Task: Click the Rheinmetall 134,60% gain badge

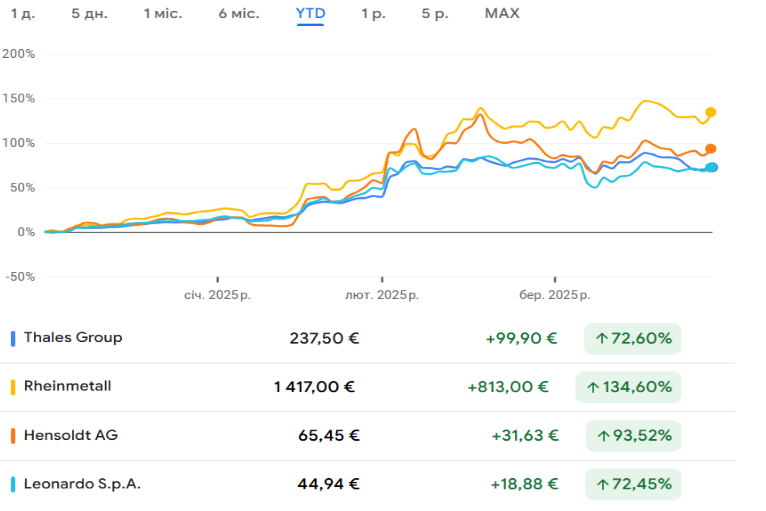Action: point(627,387)
